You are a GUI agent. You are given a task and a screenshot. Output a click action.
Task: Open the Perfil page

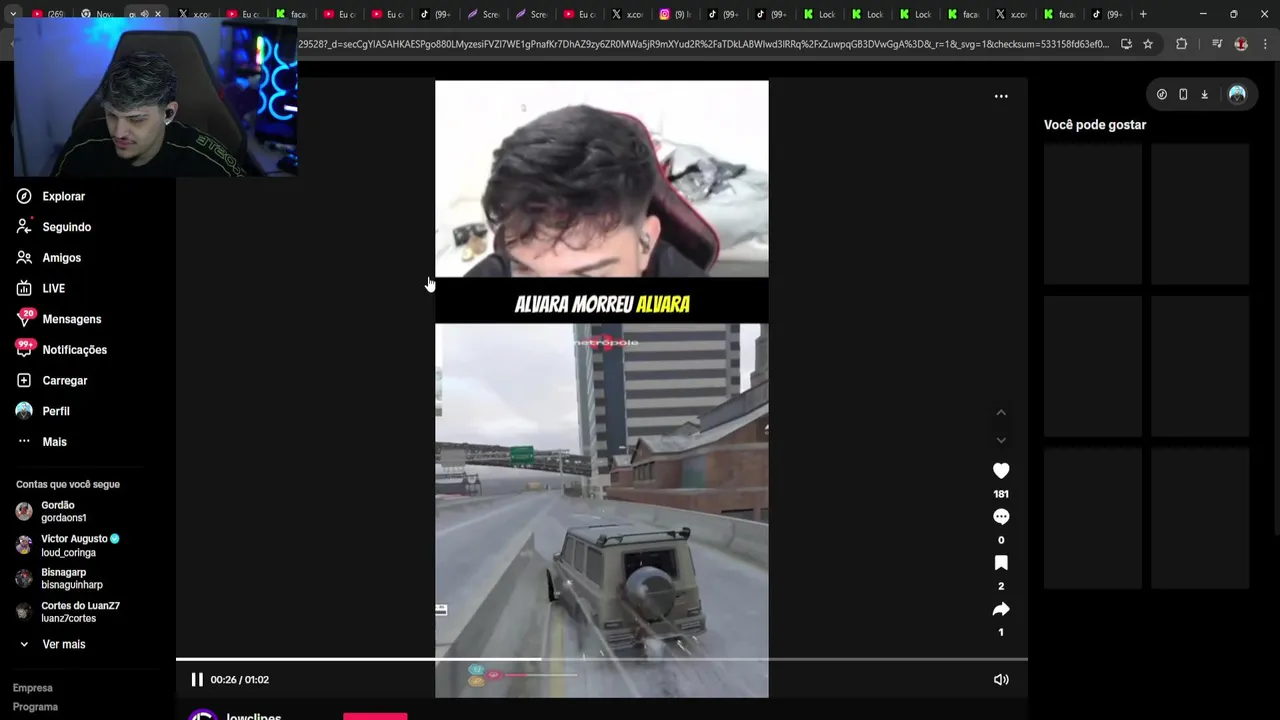[44, 411]
